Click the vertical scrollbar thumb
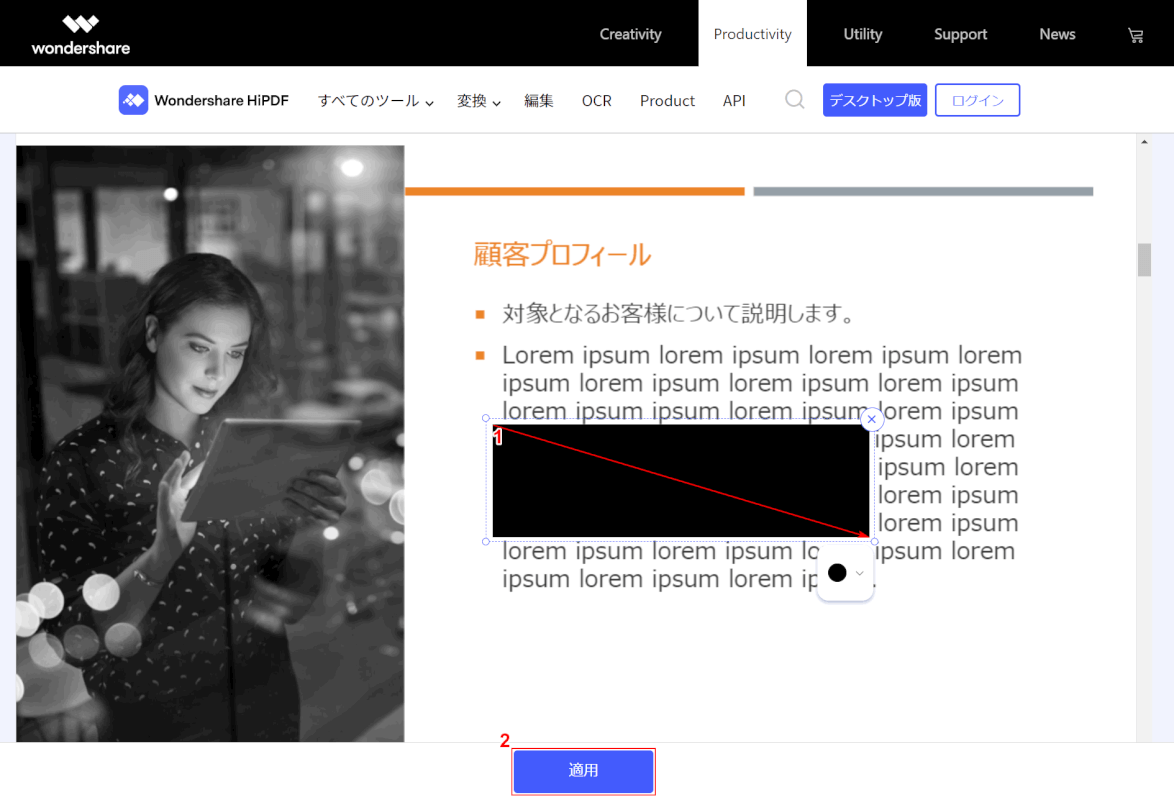The width and height of the screenshot is (1174, 800). [1145, 259]
